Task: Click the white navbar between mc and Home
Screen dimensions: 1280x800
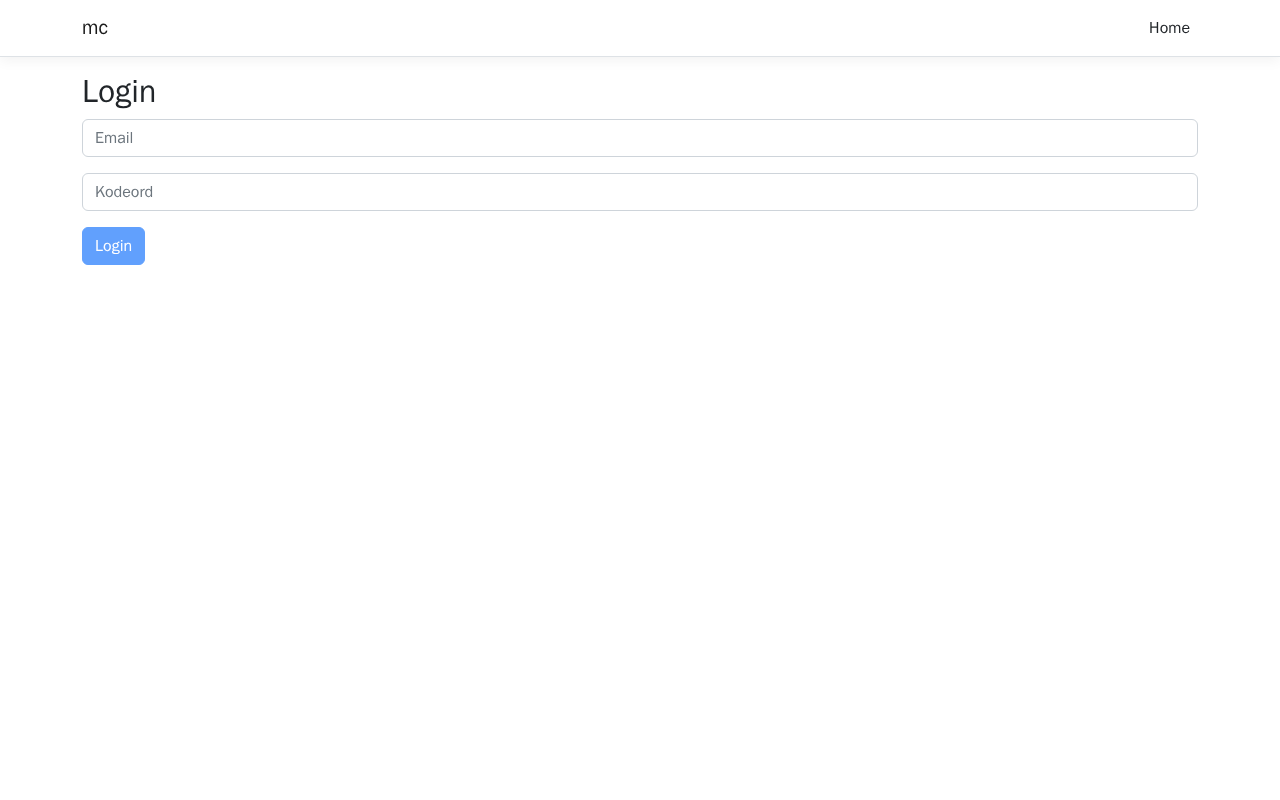Action: tap(620, 28)
